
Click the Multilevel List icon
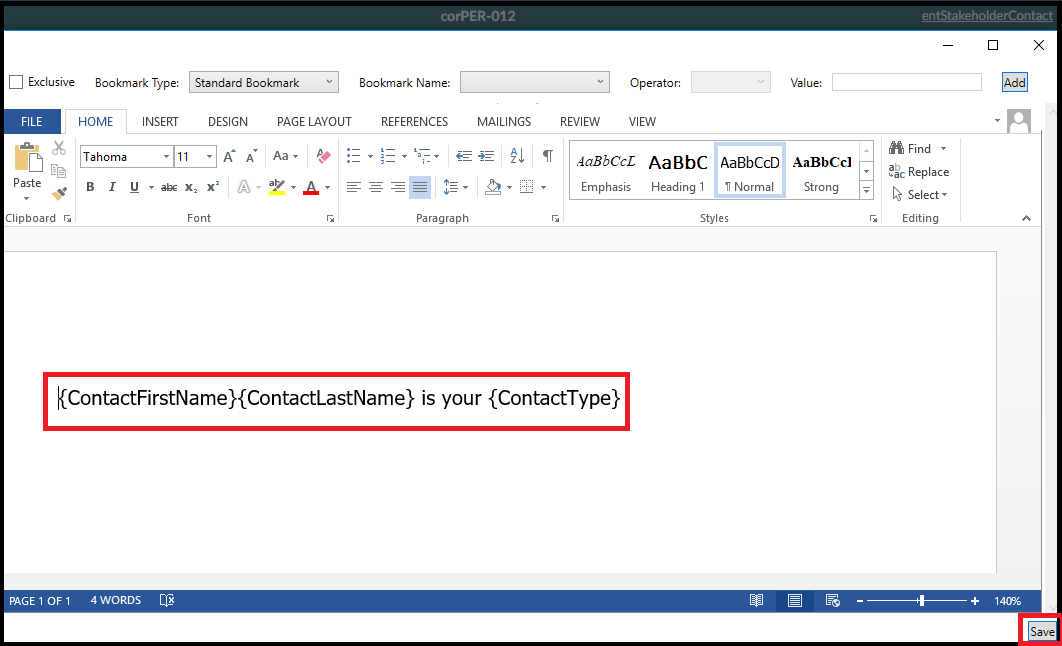click(x=422, y=156)
